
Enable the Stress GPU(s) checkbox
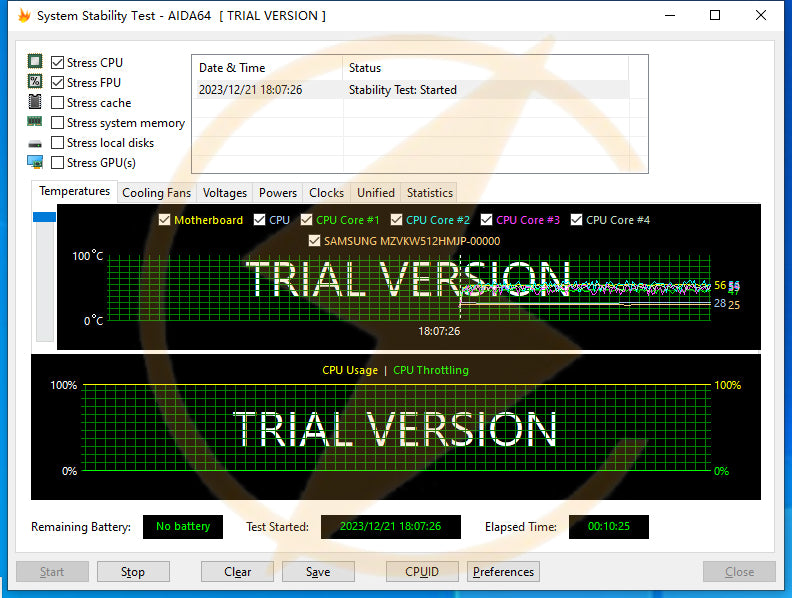click(58, 163)
